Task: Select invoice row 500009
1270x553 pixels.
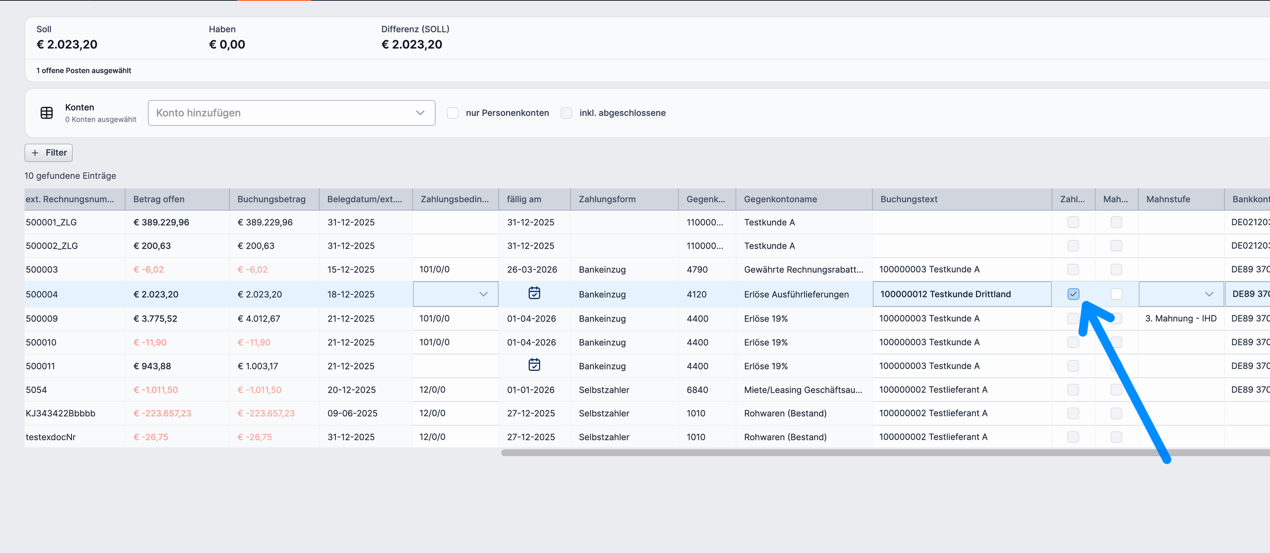Action: pos(42,319)
